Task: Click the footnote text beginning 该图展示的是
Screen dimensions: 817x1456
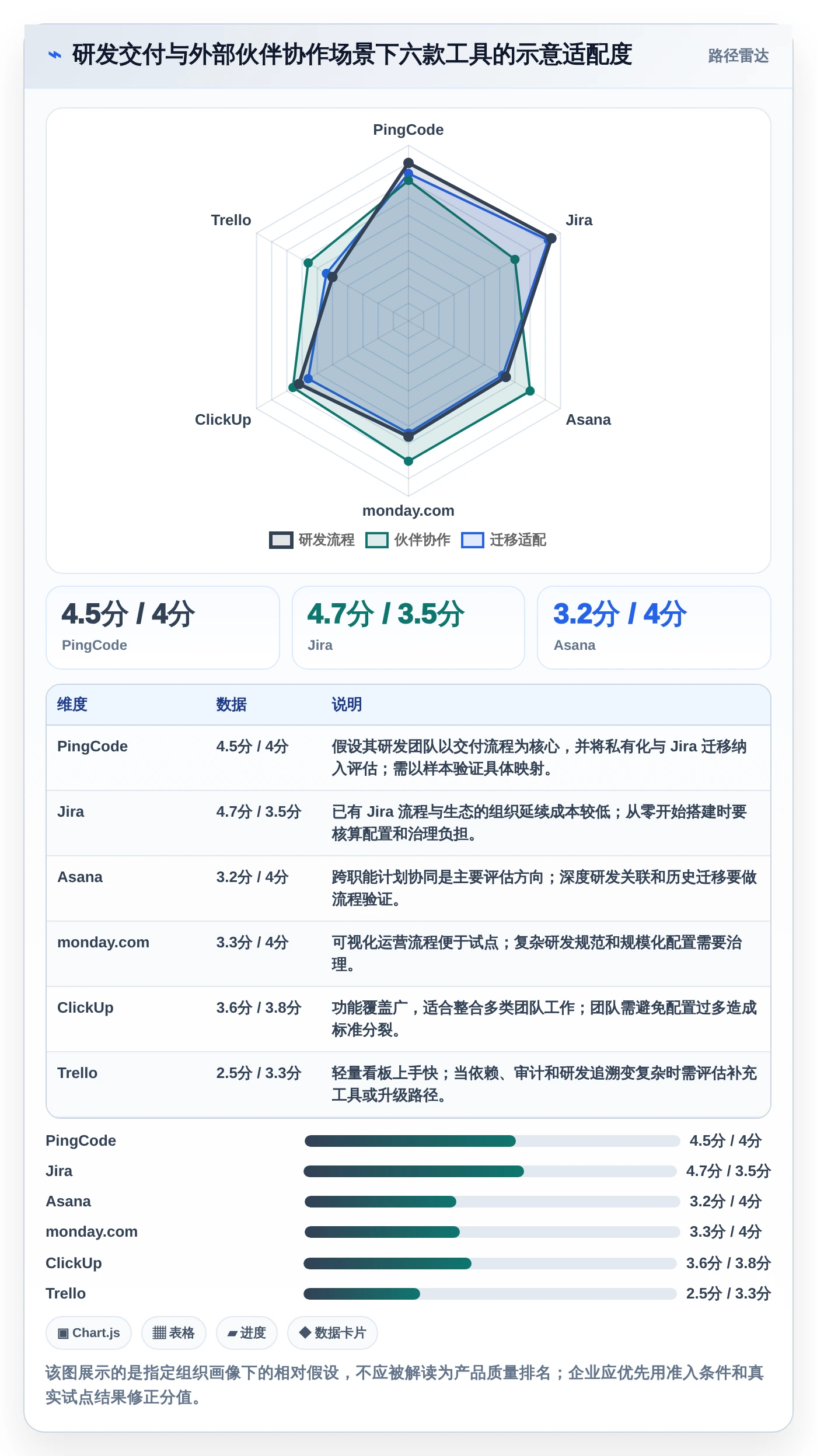Action: coord(405,1385)
